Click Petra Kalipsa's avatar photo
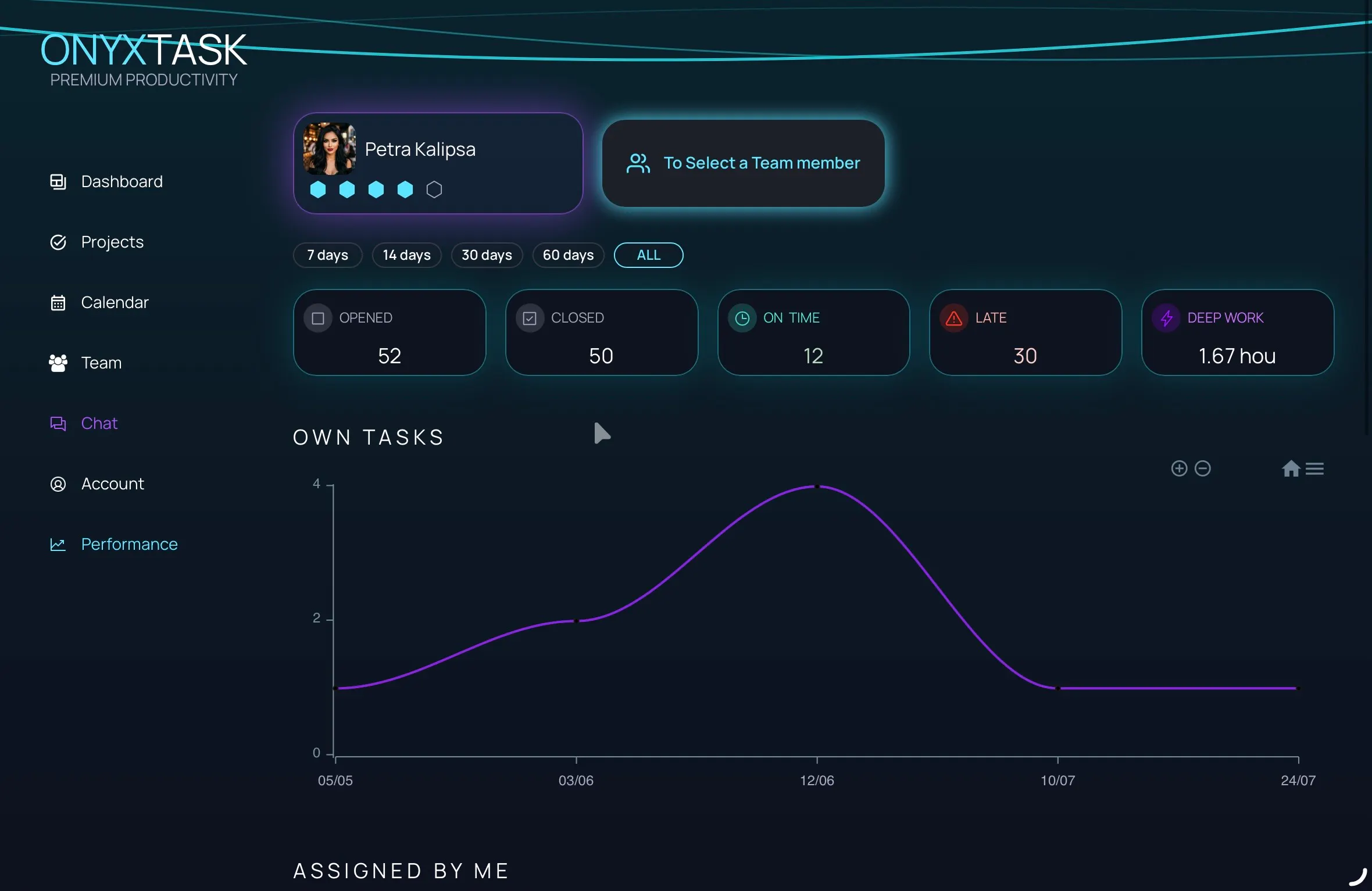The width and height of the screenshot is (1372, 891). tap(330, 149)
